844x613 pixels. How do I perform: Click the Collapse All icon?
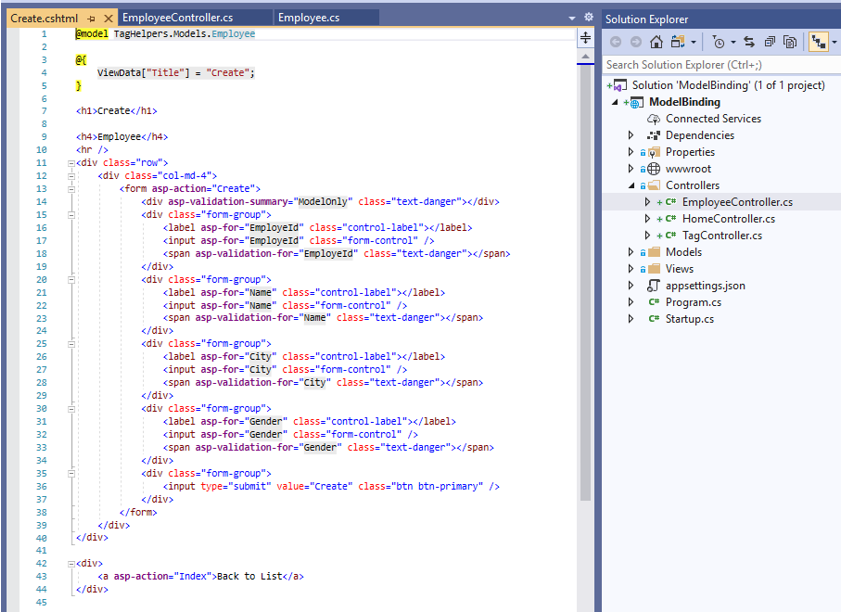click(x=770, y=42)
